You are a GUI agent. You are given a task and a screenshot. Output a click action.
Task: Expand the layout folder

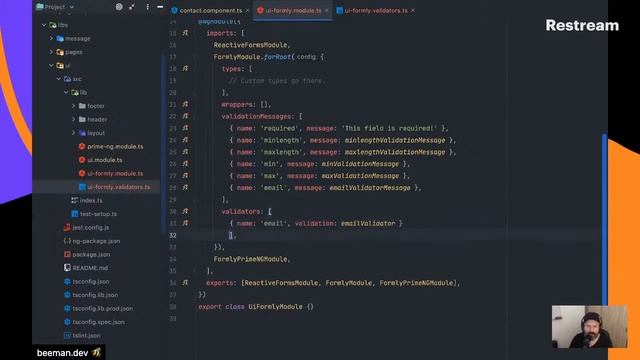pos(73,133)
